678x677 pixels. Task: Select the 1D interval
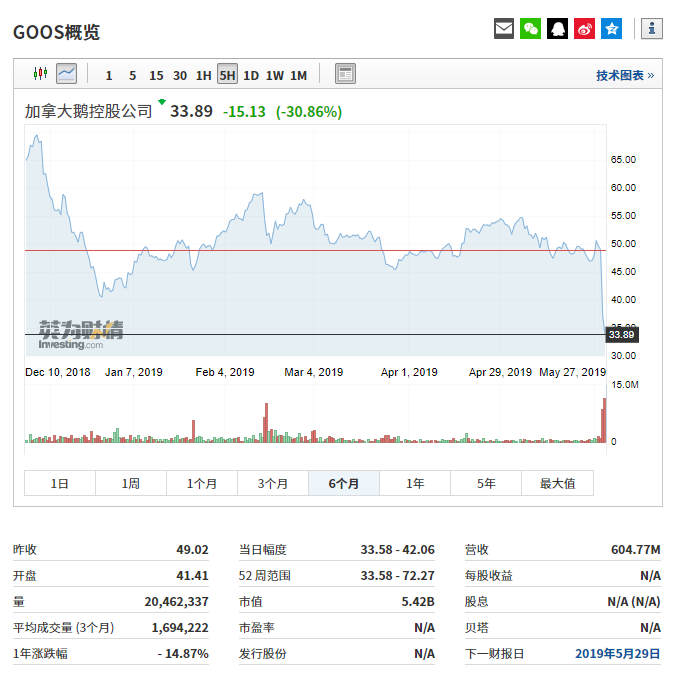pos(251,76)
